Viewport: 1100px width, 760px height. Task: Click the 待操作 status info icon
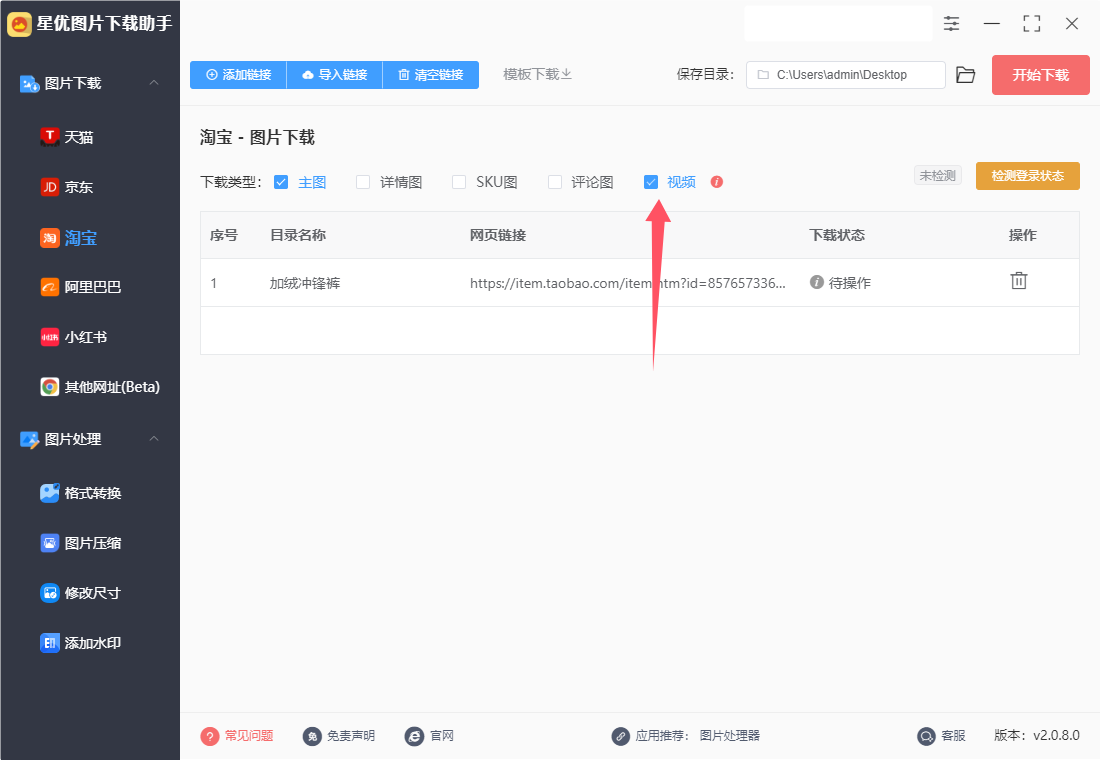point(817,282)
